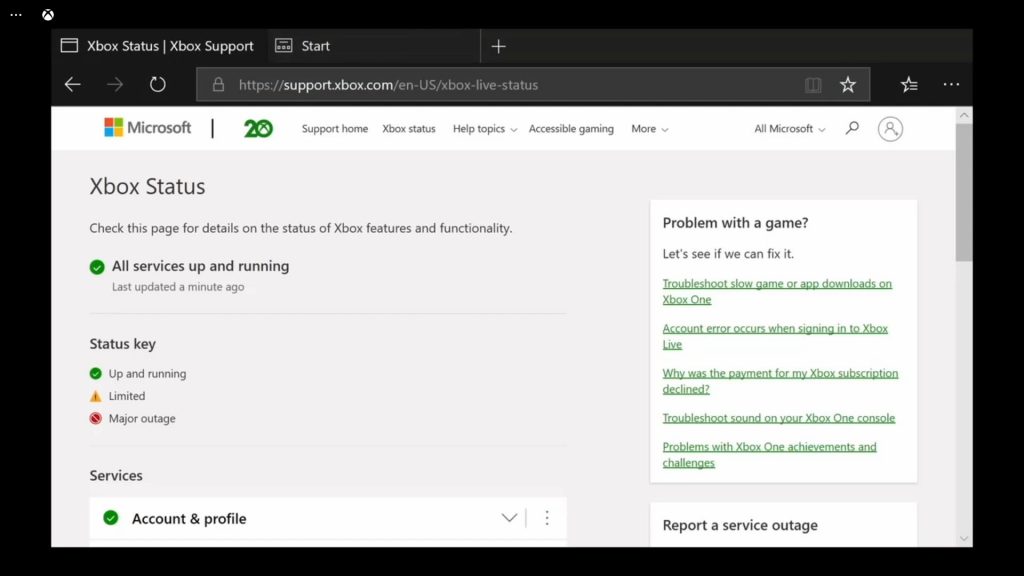This screenshot has width=1024, height=576.
Task: Open the three-dot overlay menu beside Xbox logo
Action: [x=16, y=14]
